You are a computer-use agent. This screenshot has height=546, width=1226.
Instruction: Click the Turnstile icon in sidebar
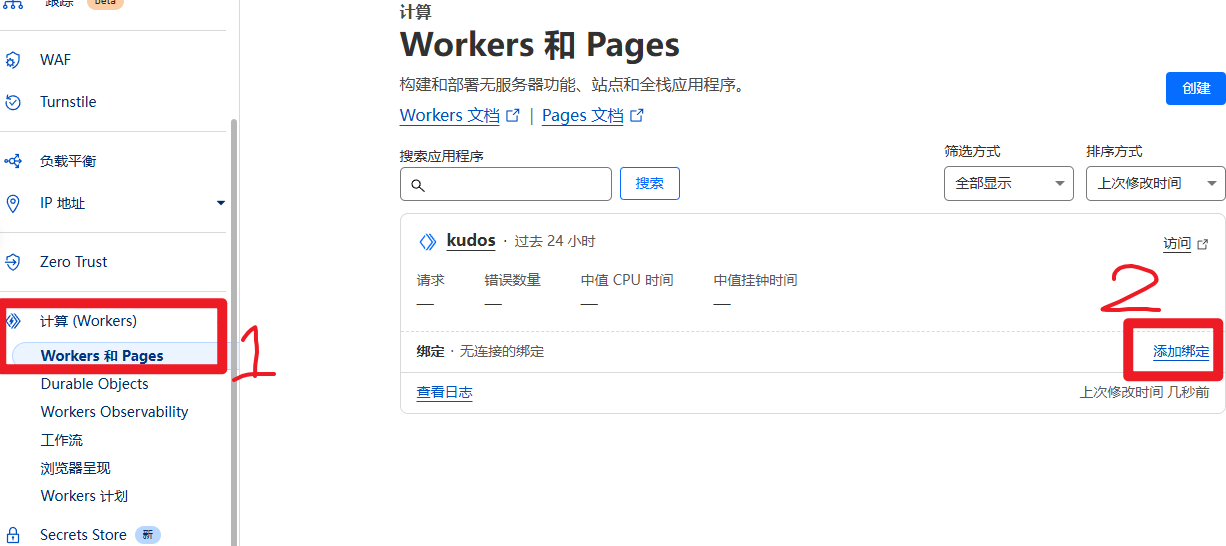coord(13,102)
